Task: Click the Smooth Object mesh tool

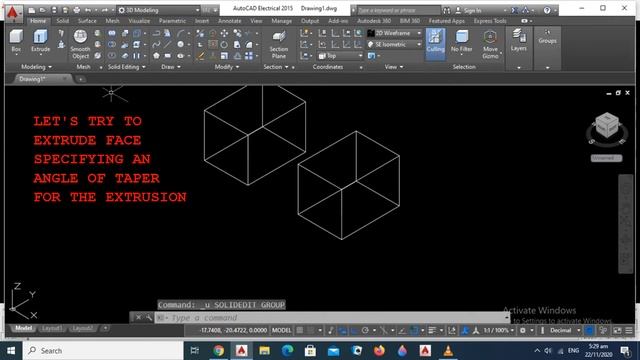Action: (x=80, y=44)
